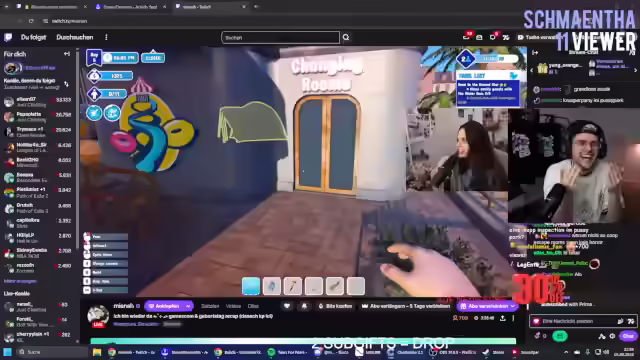Click into the Twitch search field

280,38
